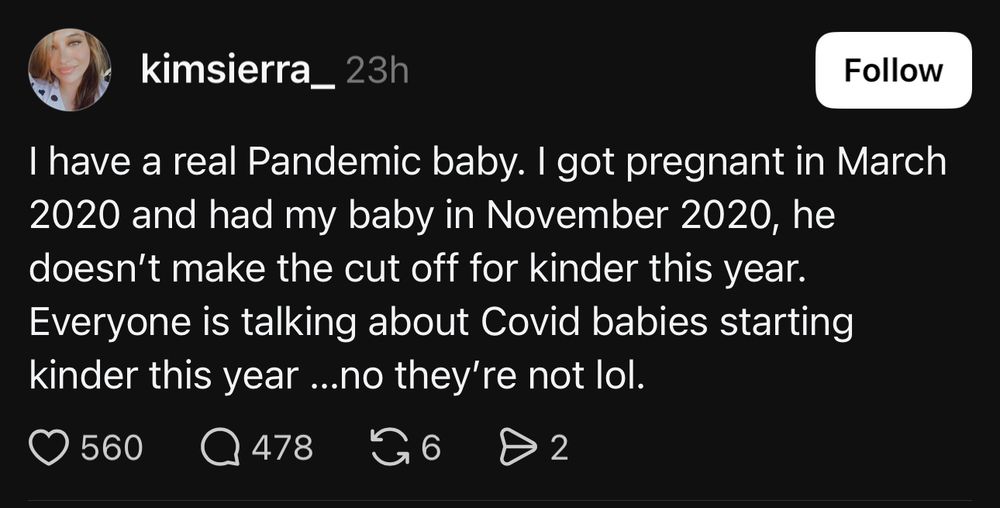Open the 478 replies count
The height and width of the screenshot is (508, 1000).
[283, 447]
